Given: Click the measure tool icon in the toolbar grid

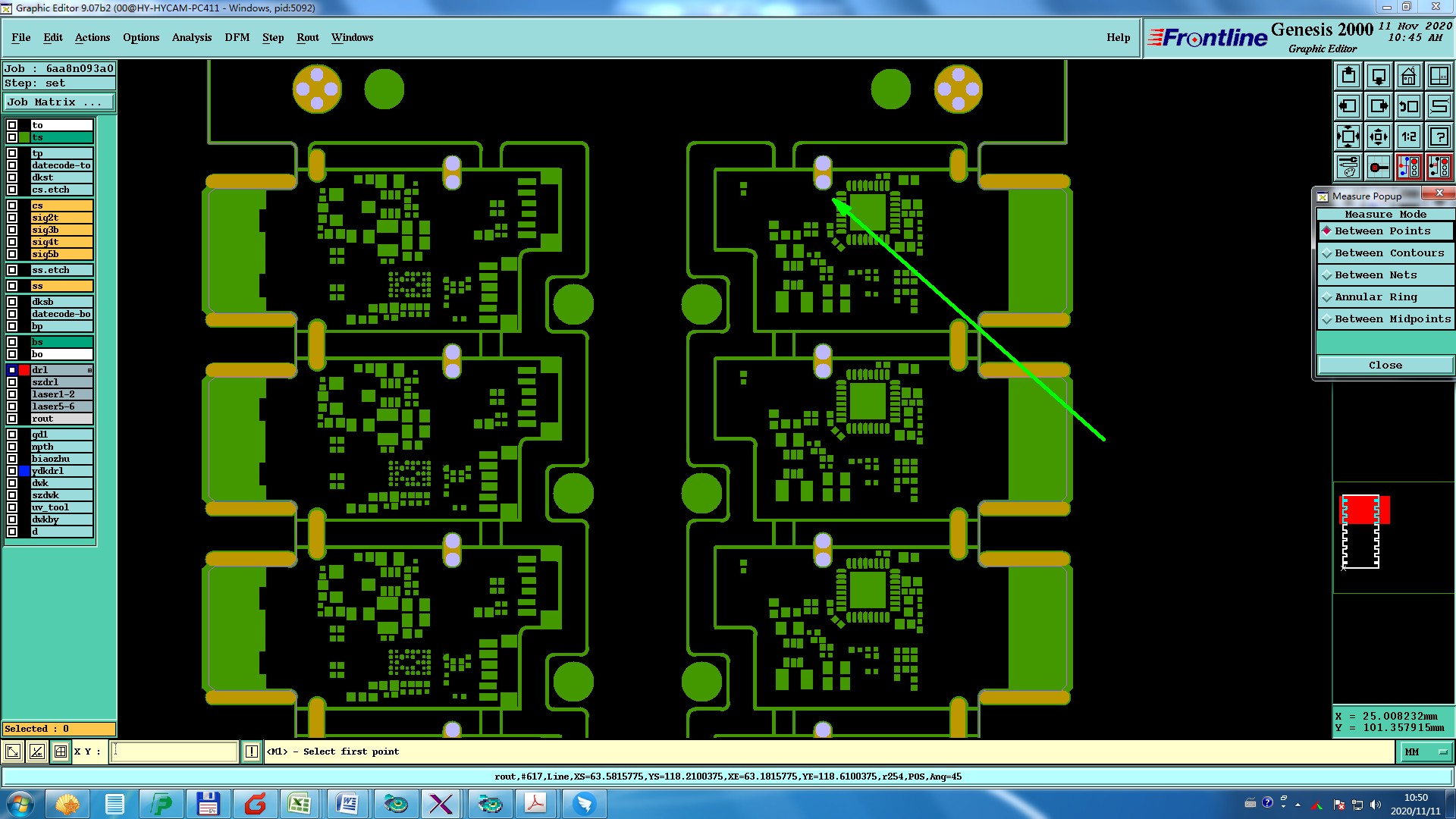Looking at the screenshot, I should coord(1379,167).
